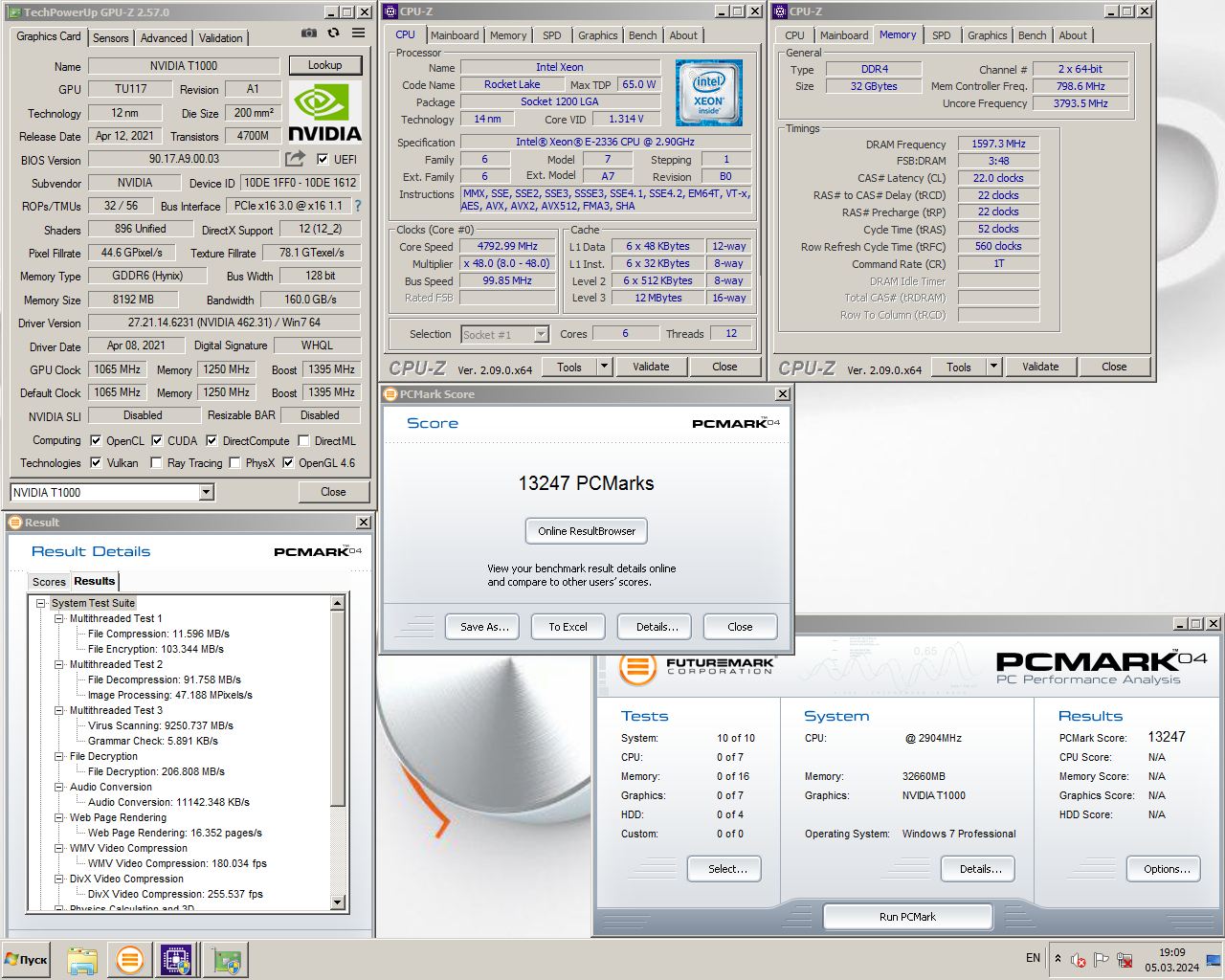Screen dimensions: 1225x980
Task: Collapse the Multithreaded Test 1 node
Action: point(59,618)
